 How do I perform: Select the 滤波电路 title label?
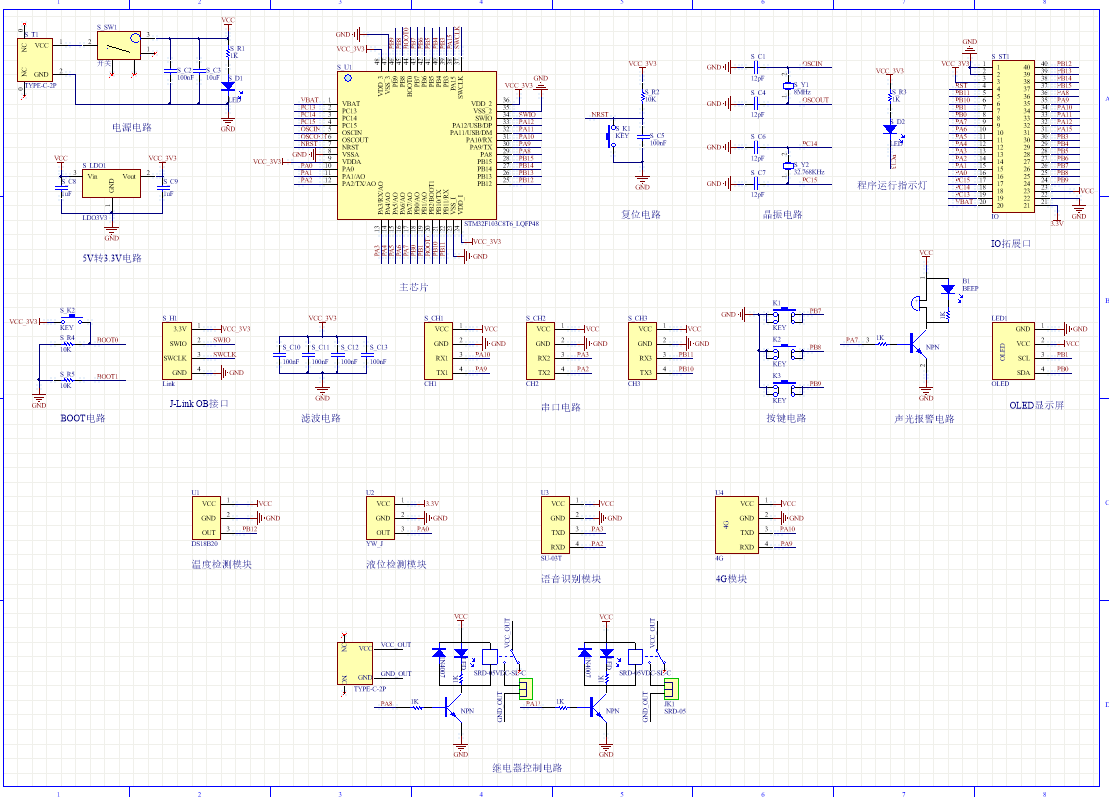click(321, 418)
